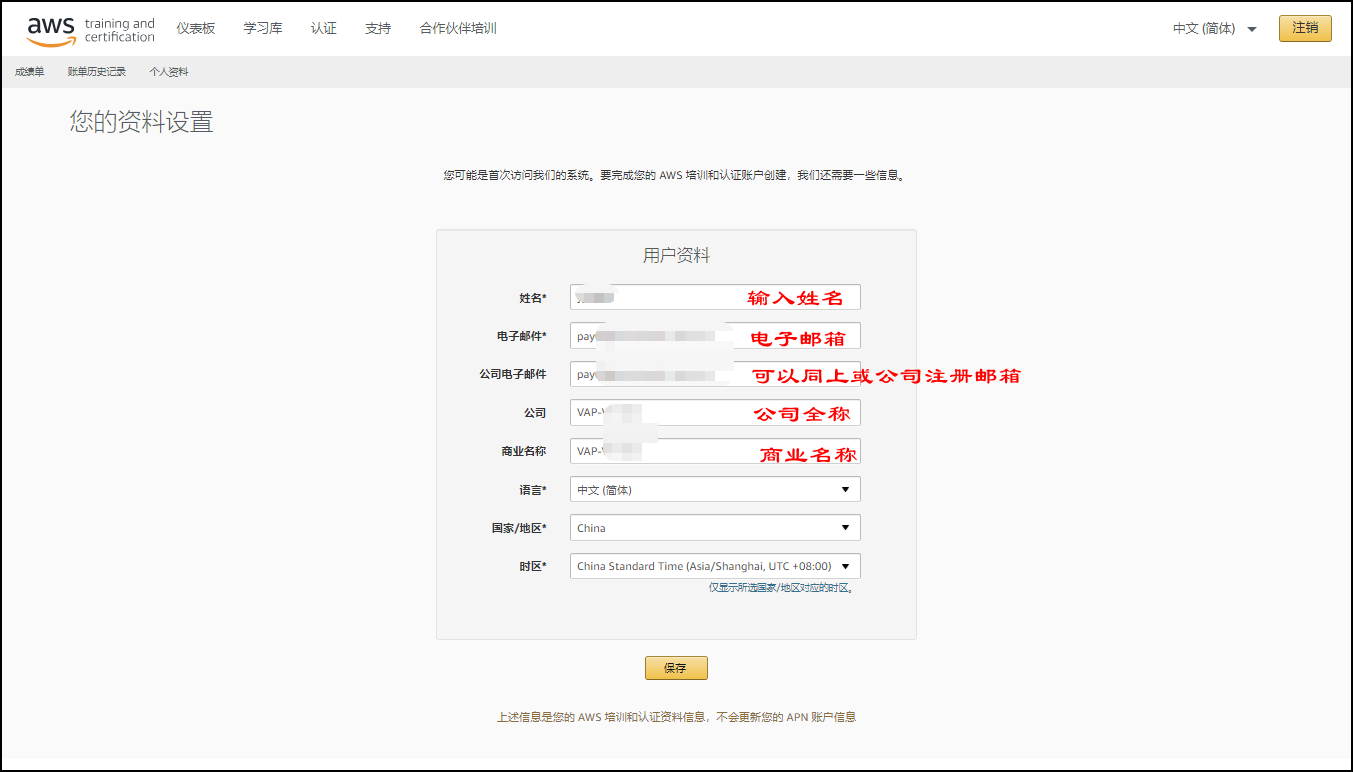
Task: Focus the 姓名 name input field
Action: 715,297
